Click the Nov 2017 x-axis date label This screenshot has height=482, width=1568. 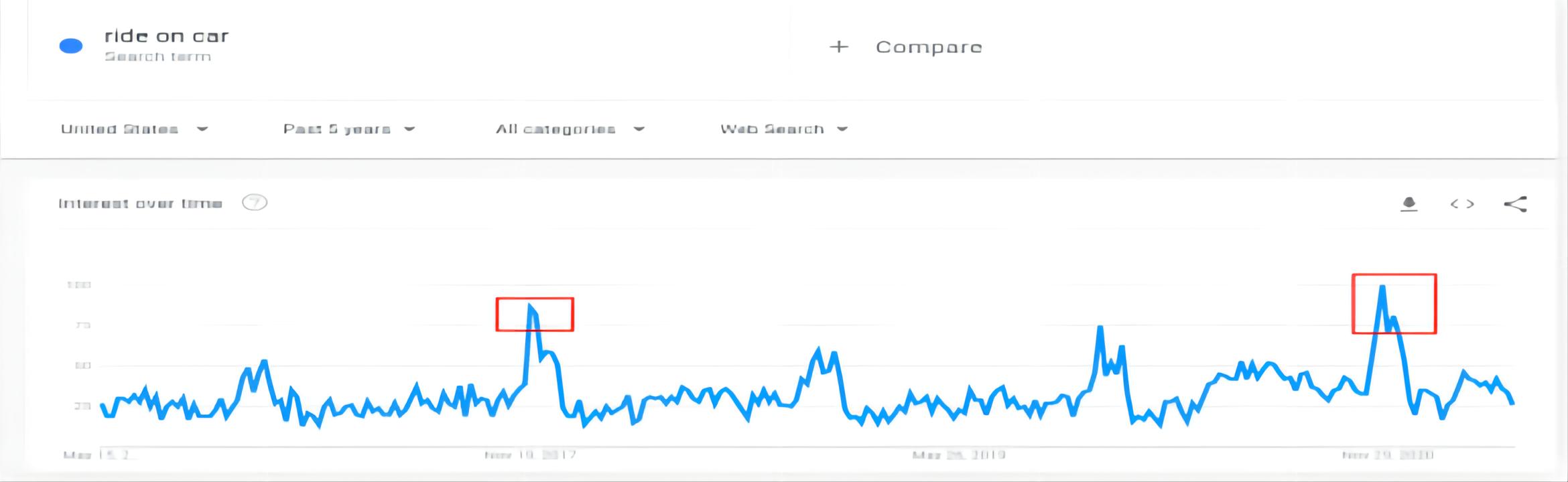530,455
